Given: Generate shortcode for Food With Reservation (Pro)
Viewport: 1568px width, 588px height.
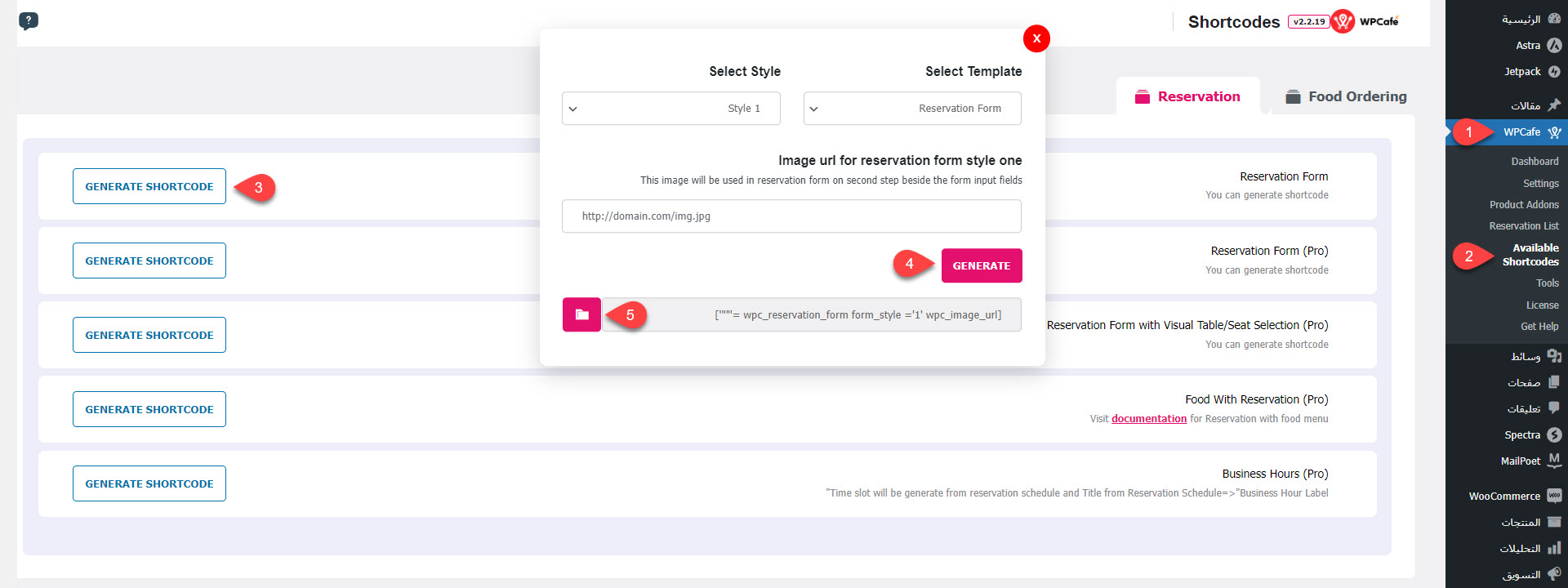Looking at the screenshot, I should coord(149,409).
